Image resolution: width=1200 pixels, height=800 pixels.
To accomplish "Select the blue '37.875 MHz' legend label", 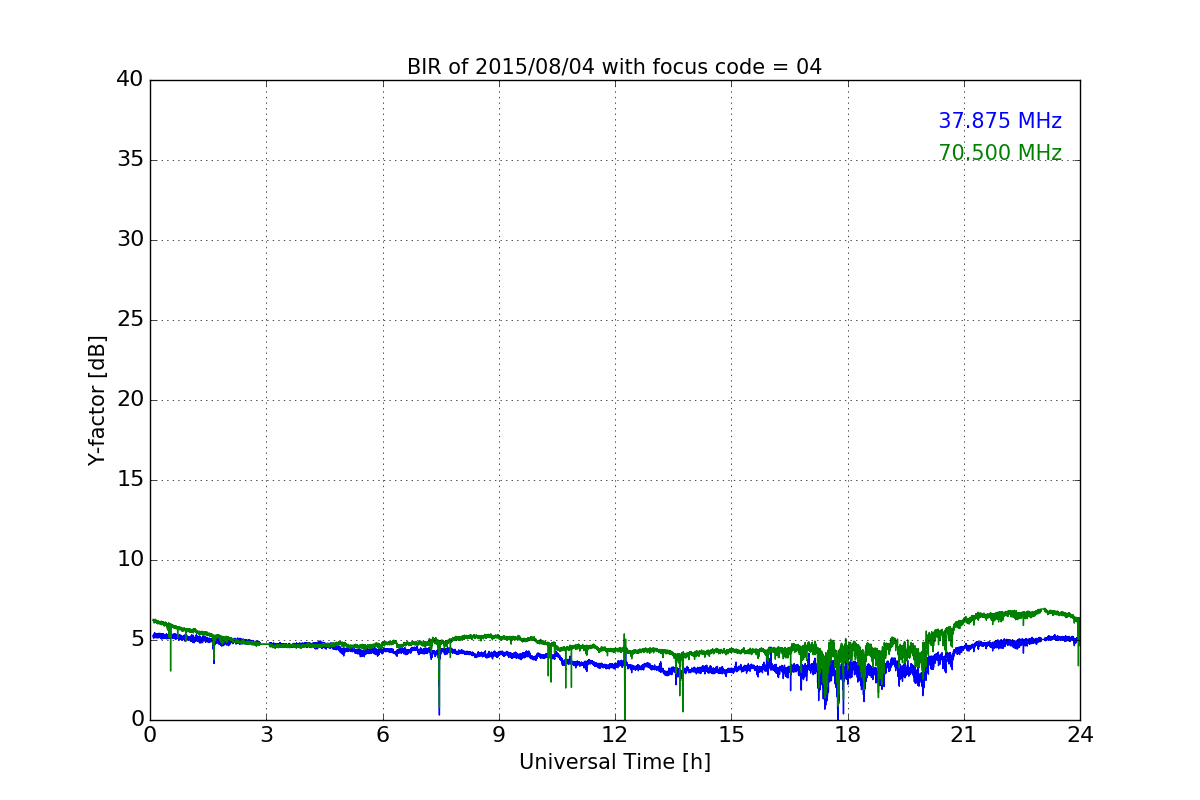I will click(999, 121).
